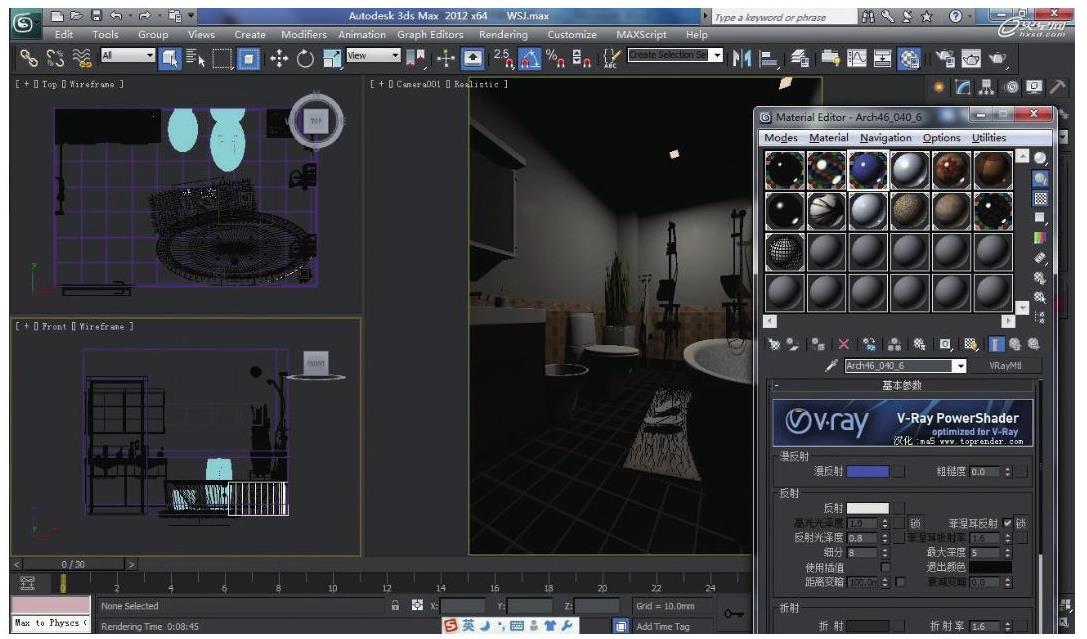
Task: Click the Save File icon in quick access toolbar
Action: coord(96,15)
